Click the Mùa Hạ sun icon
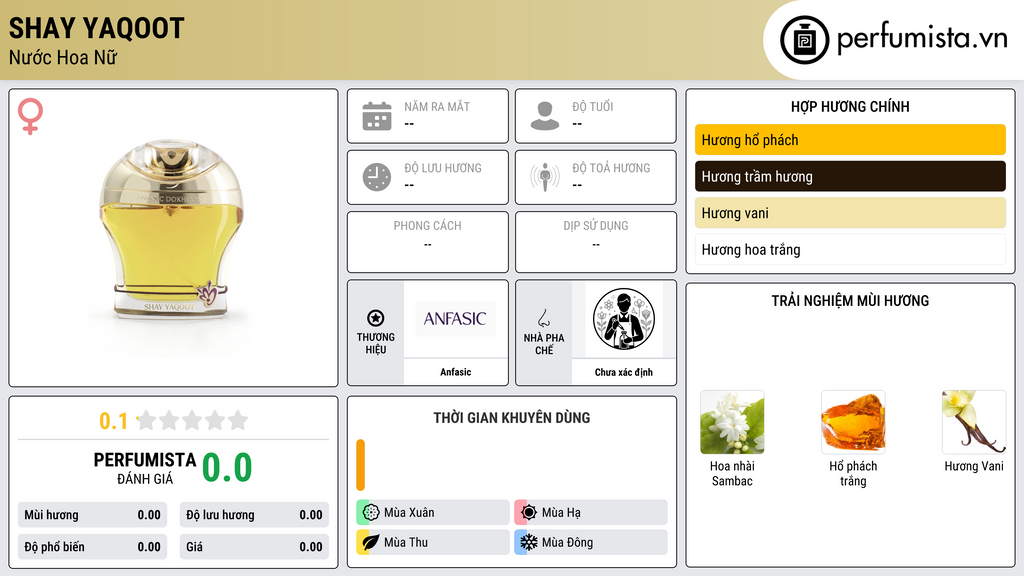The image size is (1024, 576). [529, 513]
